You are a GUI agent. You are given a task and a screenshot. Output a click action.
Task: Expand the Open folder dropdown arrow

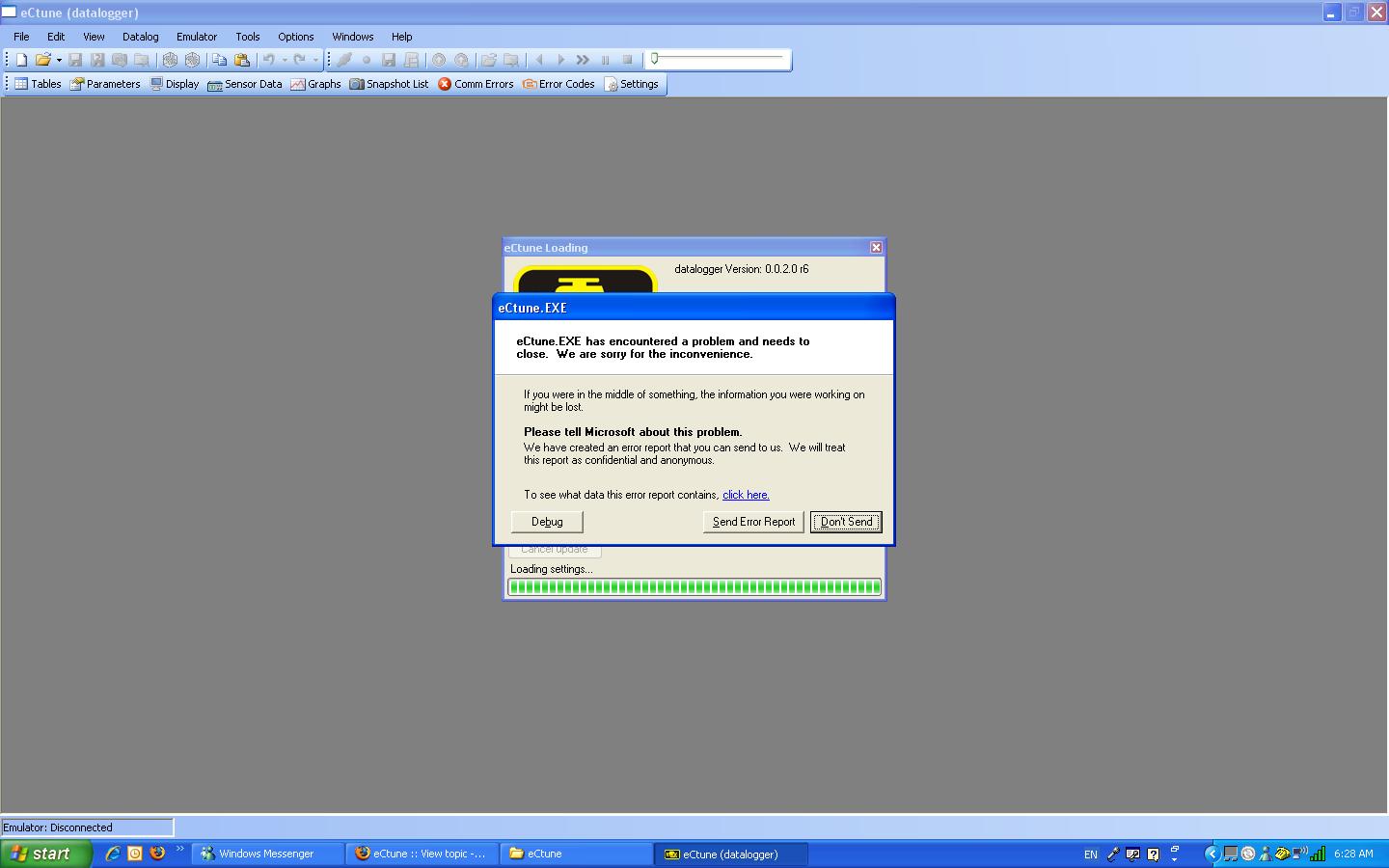59,60
